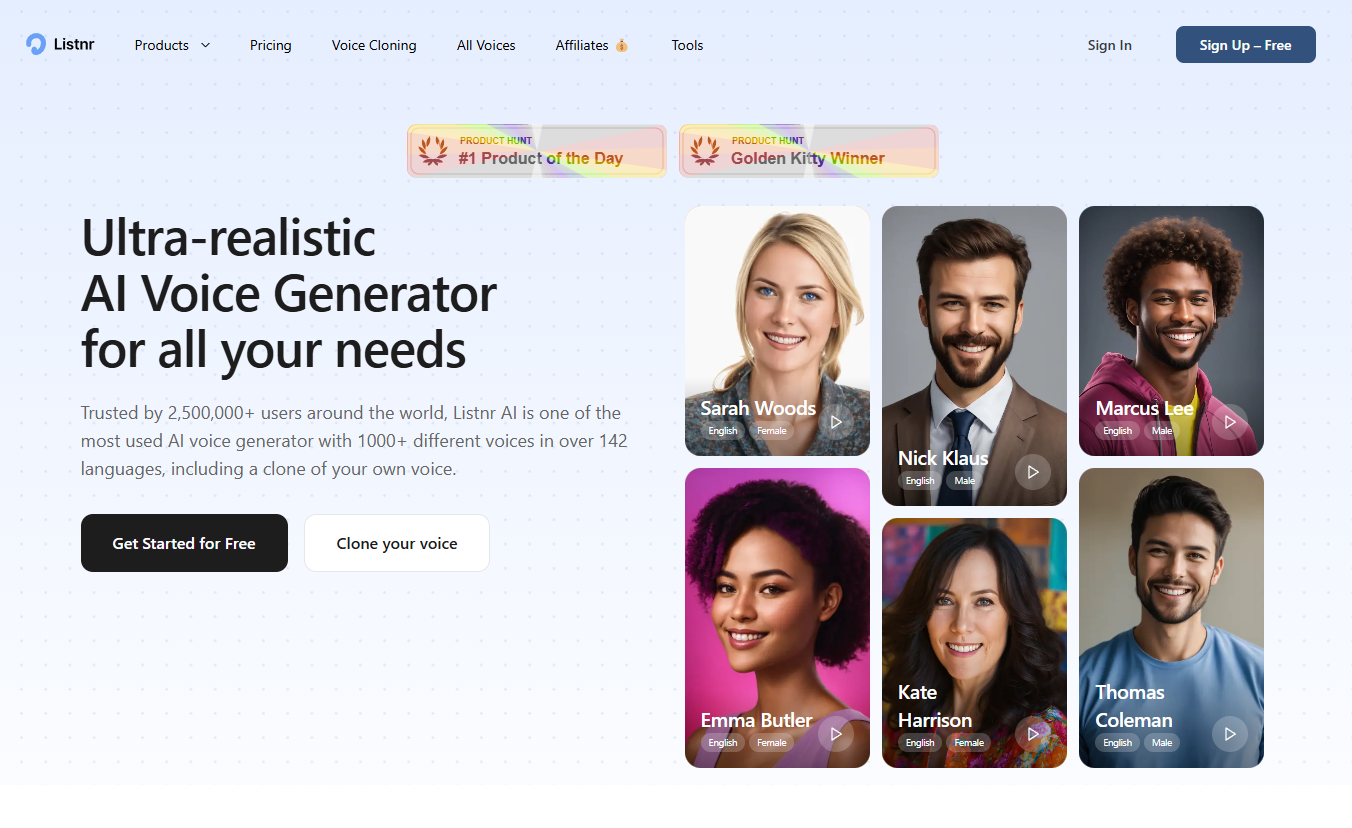This screenshot has height=828, width=1352.
Task: Play Marcus Lee voice sample
Action: (x=1230, y=422)
